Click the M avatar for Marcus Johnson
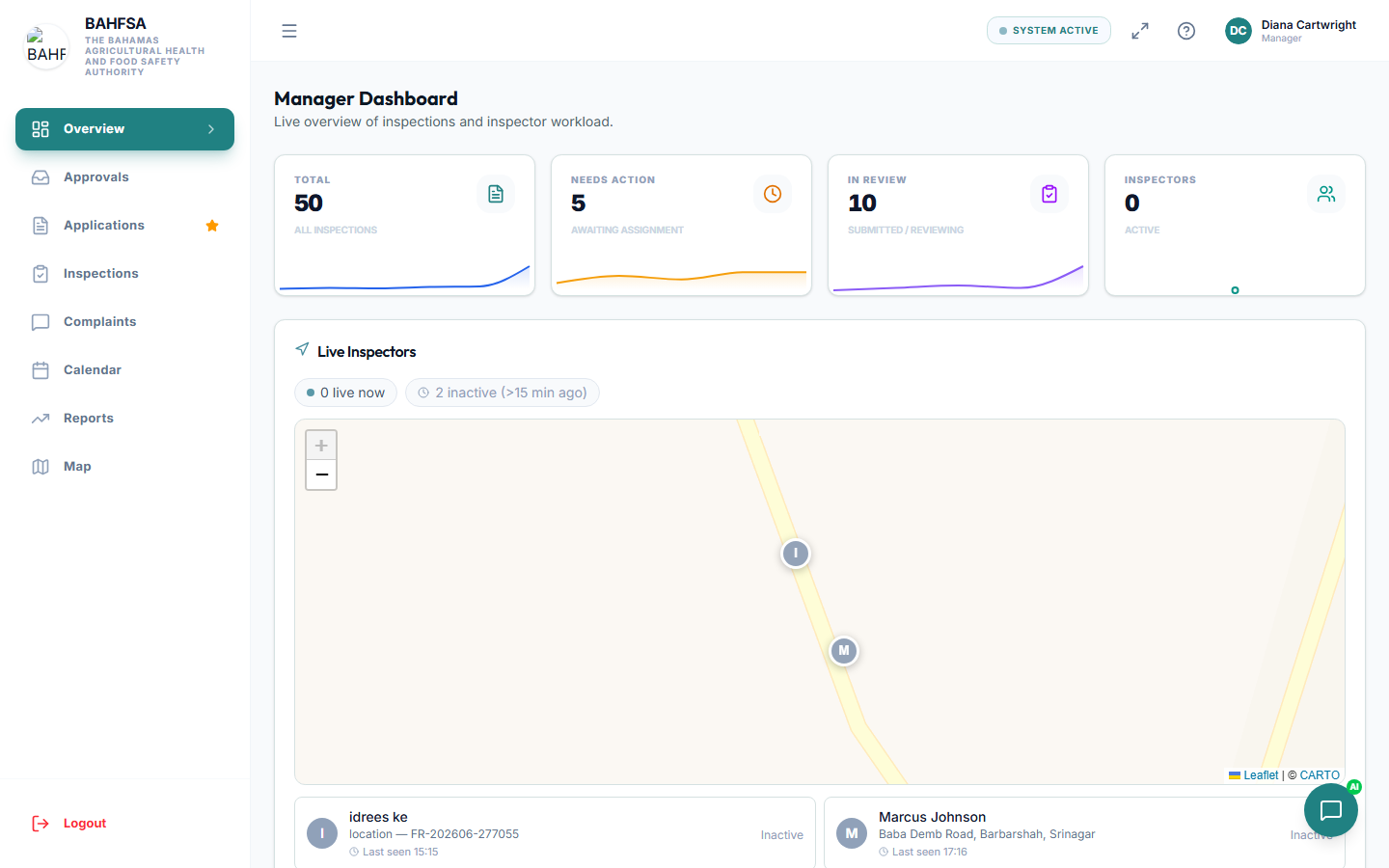 [852, 833]
